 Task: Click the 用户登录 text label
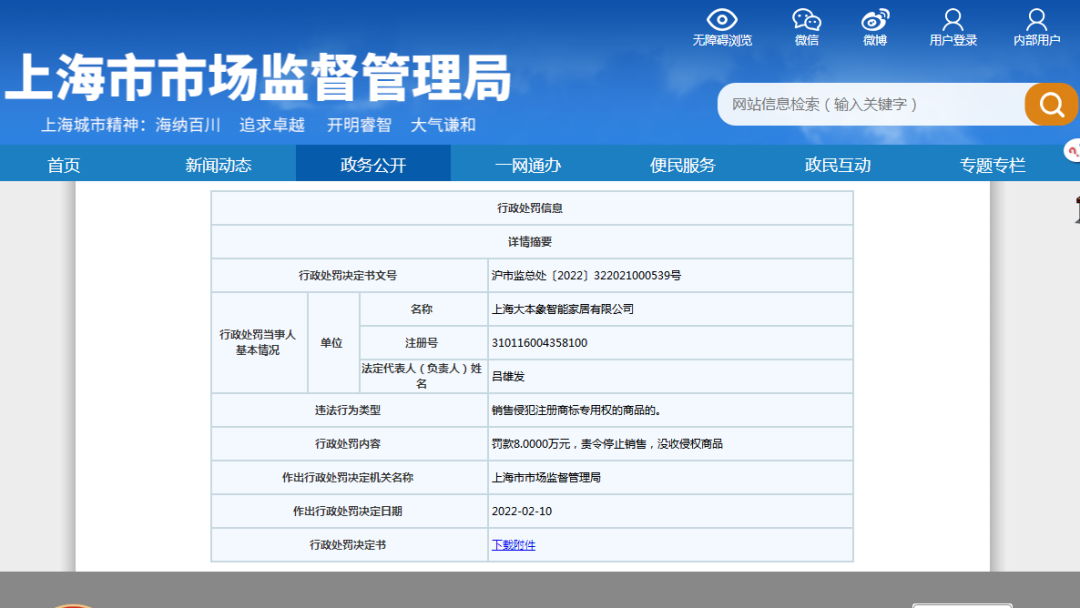point(953,41)
